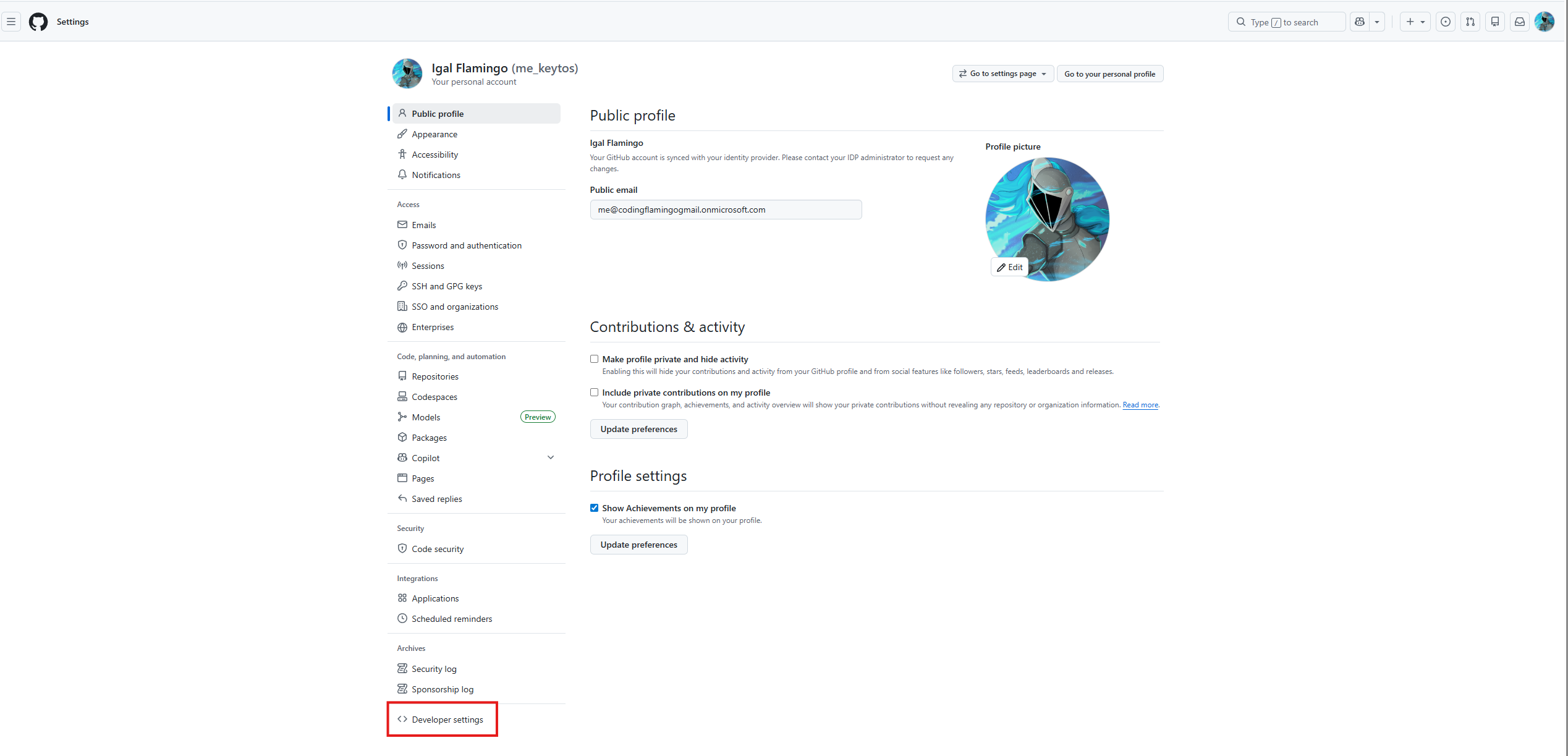Open GitHub Copilot chat from the header
This screenshot has width=1568, height=756.
1359,22
